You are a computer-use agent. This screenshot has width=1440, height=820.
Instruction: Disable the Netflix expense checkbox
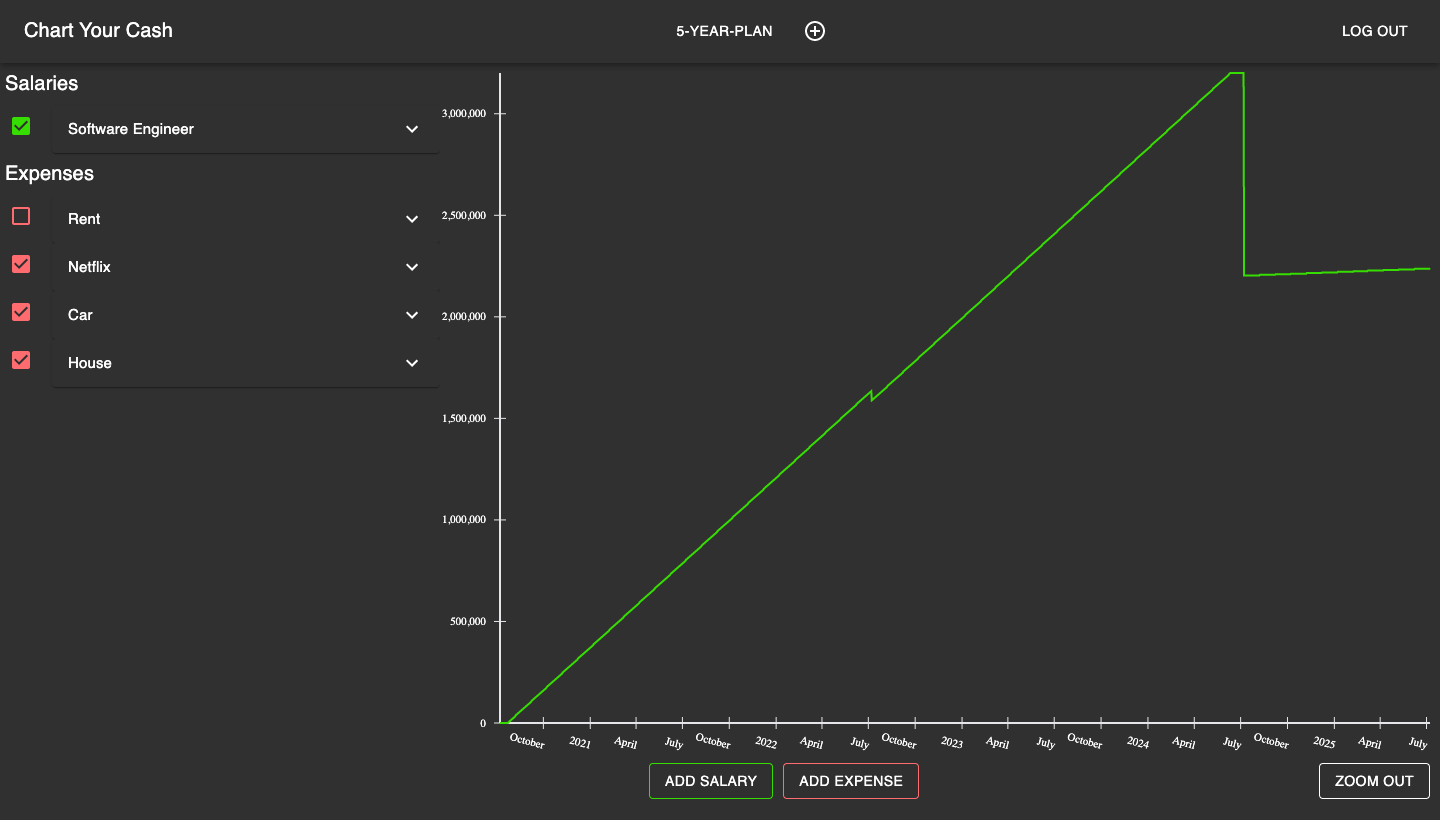pos(21,264)
